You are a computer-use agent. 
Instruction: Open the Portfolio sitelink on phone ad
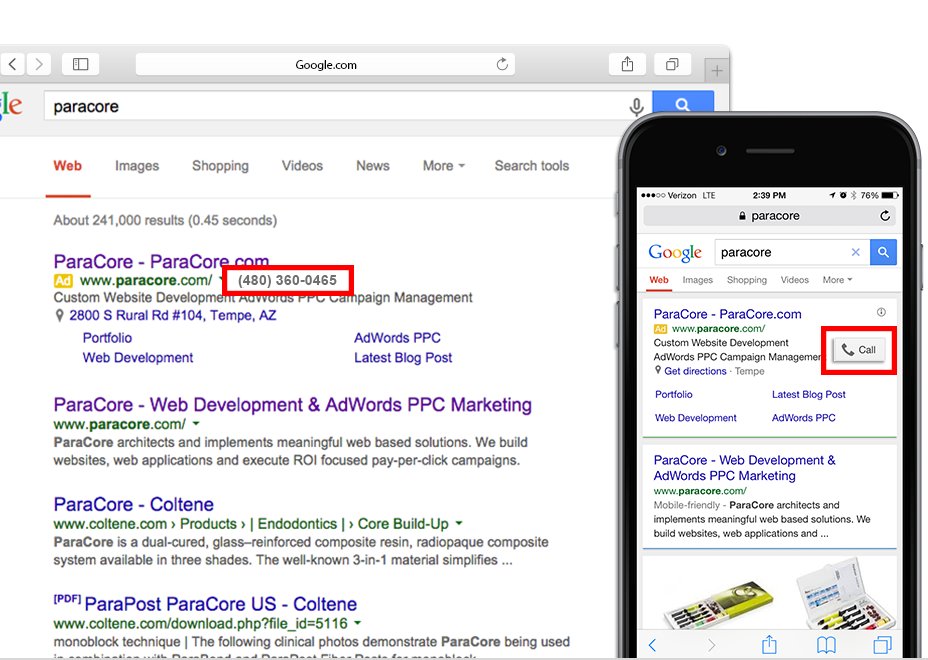click(674, 395)
